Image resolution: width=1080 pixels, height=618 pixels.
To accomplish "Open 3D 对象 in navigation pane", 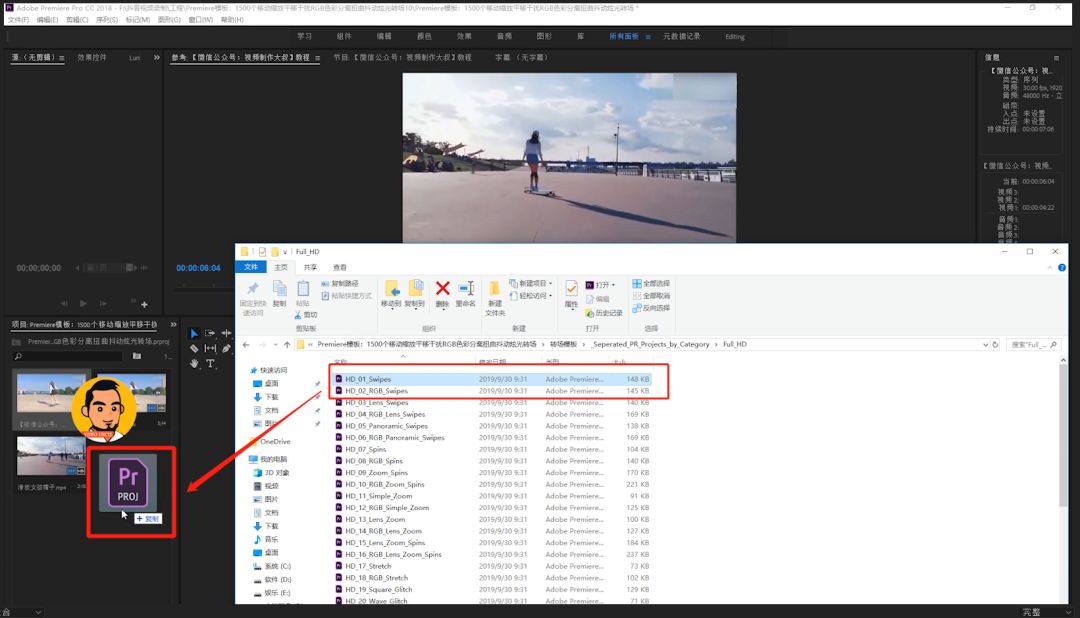I will pos(277,473).
